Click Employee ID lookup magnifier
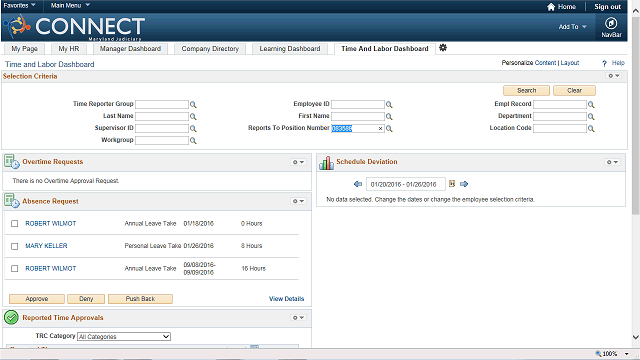This screenshot has width=640, height=360. click(389, 104)
